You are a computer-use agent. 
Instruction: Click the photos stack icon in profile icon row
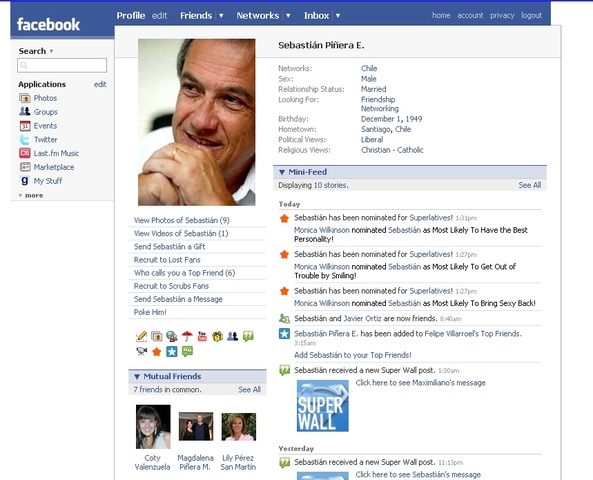click(x=157, y=336)
